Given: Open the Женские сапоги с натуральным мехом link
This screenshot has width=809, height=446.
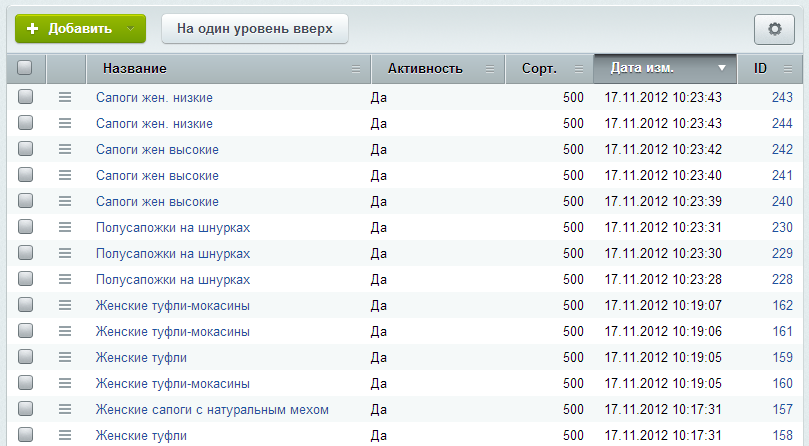Looking at the screenshot, I should (212, 409).
